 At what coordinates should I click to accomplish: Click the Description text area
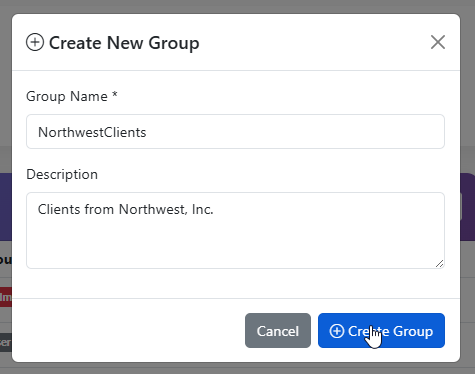pos(235,230)
